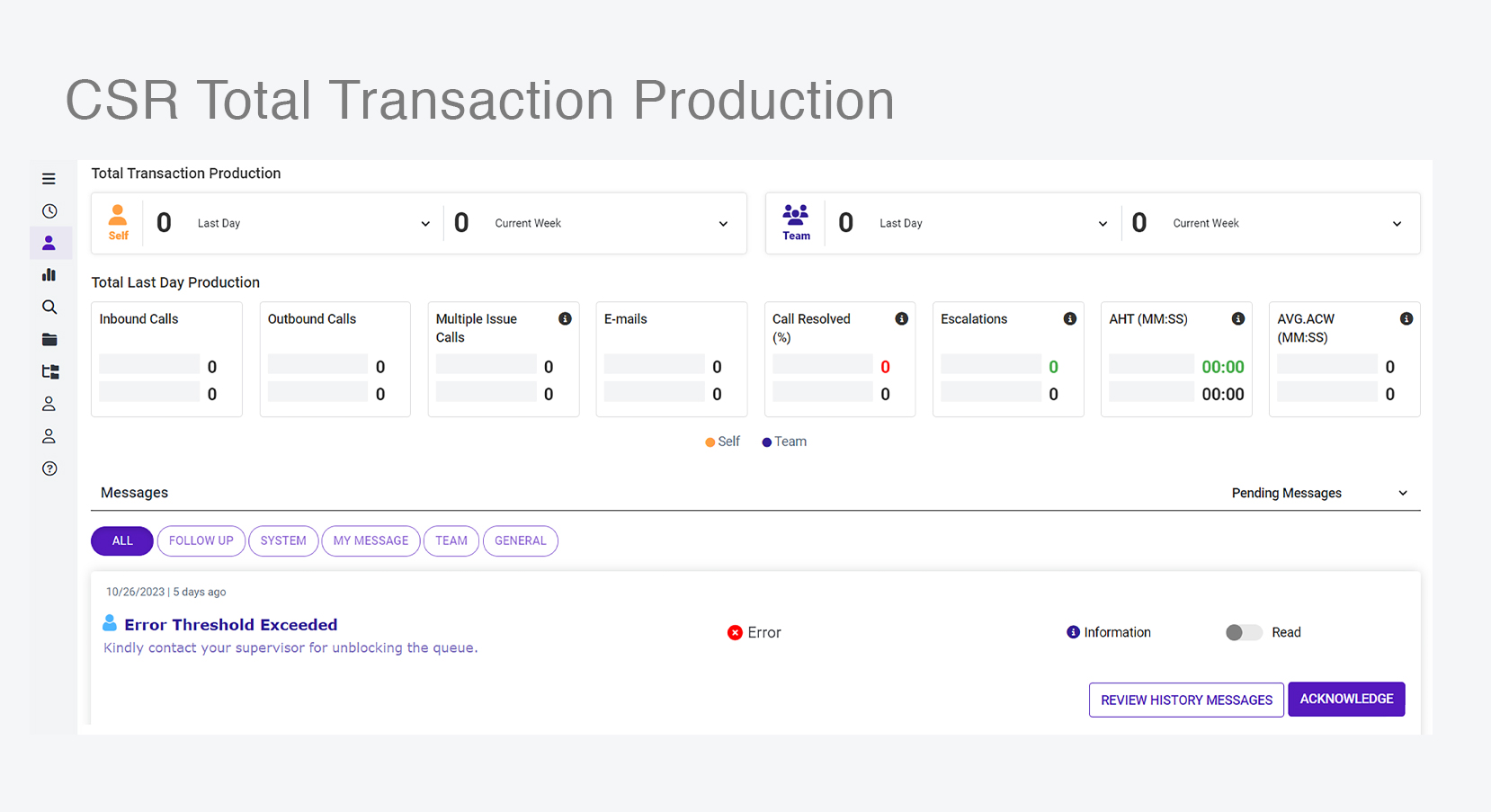Select the highlighted user profile sidebar icon
The width and height of the screenshot is (1491, 812).
click(x=49, y=244)
